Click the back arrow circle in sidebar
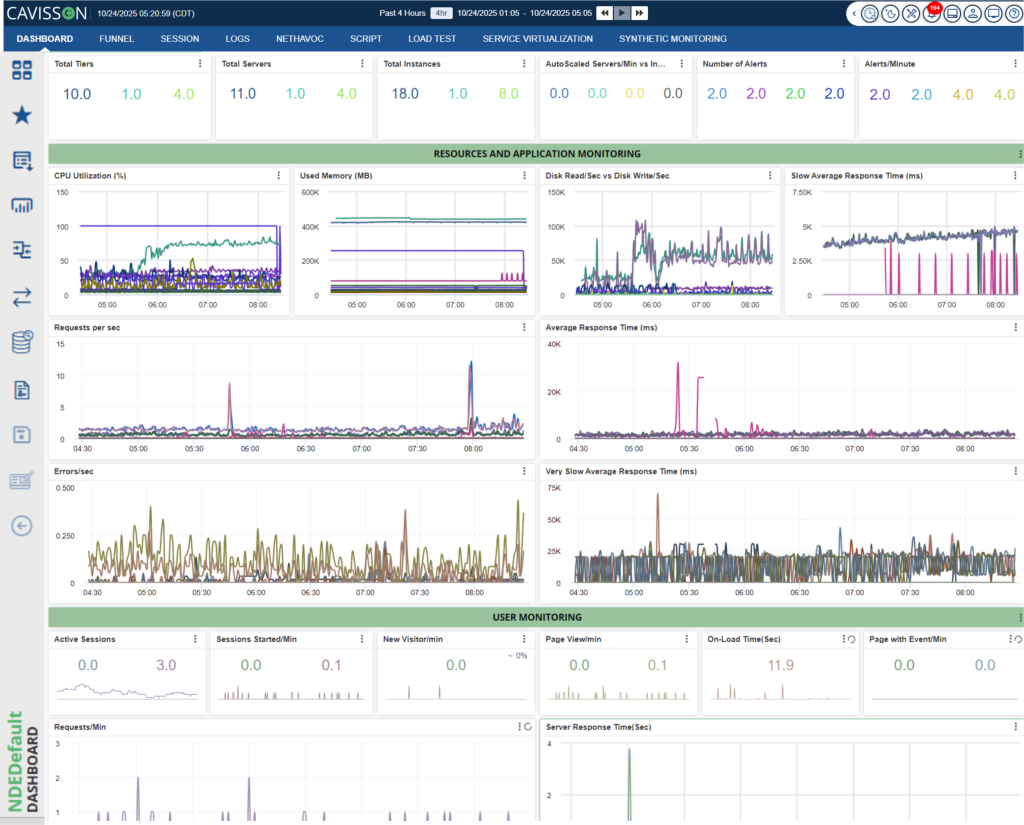This screenshot has height=825, width=1024. [21, 526]
